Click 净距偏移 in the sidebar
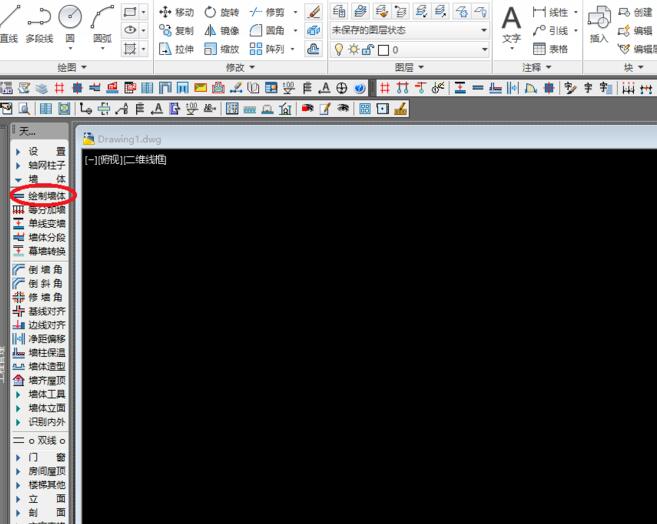 39,338
